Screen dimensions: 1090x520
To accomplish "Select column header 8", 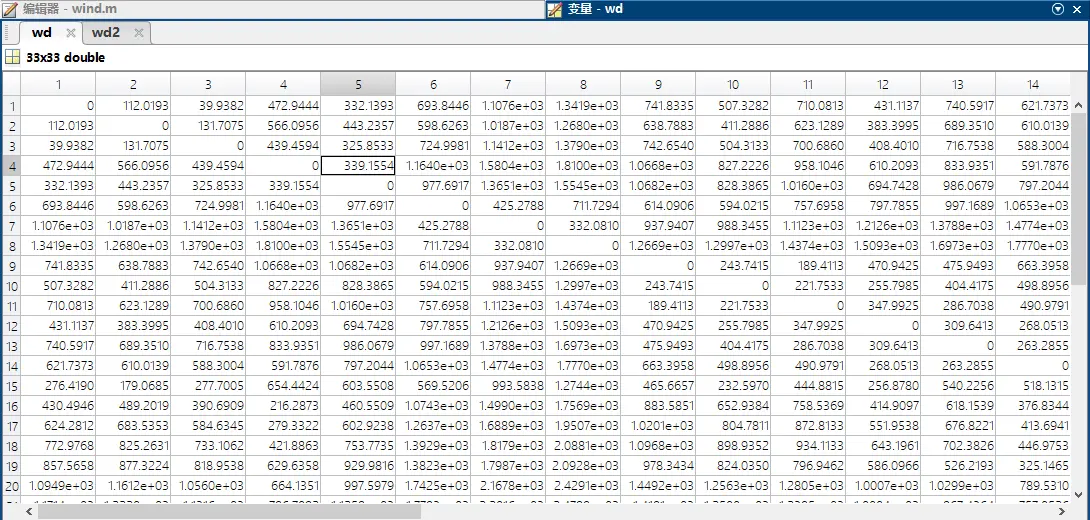I will [583, 84].
